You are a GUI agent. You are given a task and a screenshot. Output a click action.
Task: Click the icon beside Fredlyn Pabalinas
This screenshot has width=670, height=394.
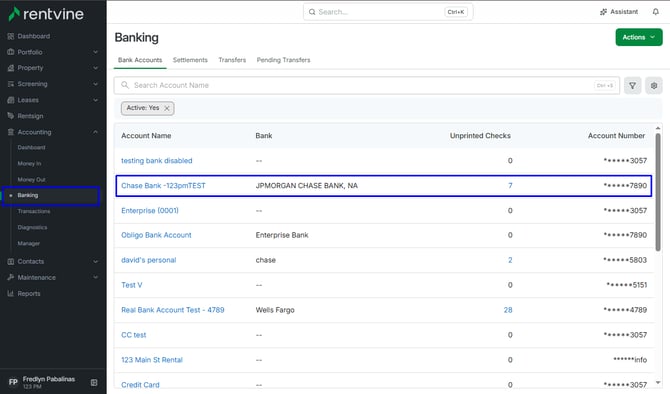click(94, 382)
